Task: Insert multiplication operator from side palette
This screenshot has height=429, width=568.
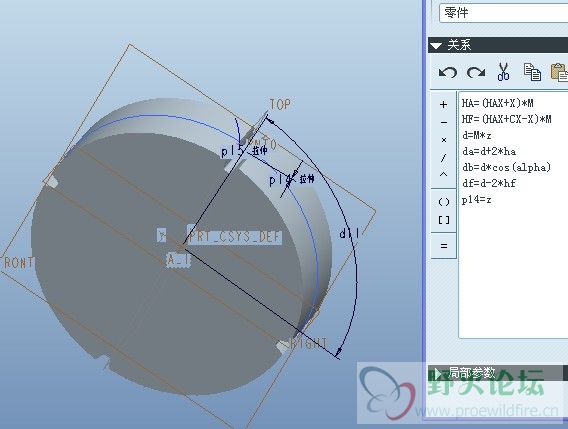Action: (443, 140)
